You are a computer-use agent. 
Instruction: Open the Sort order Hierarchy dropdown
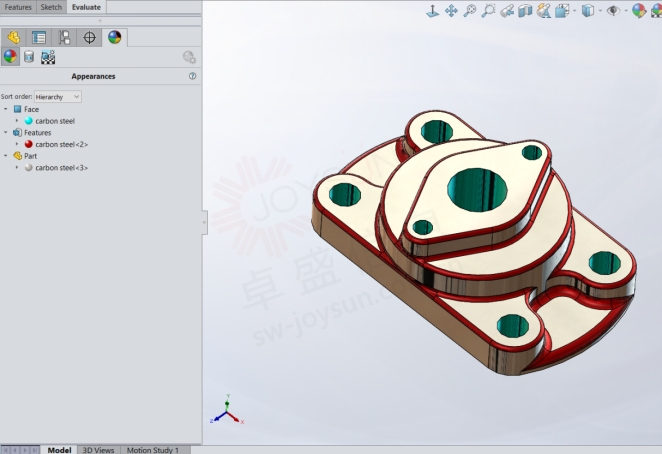pos(58,96)
